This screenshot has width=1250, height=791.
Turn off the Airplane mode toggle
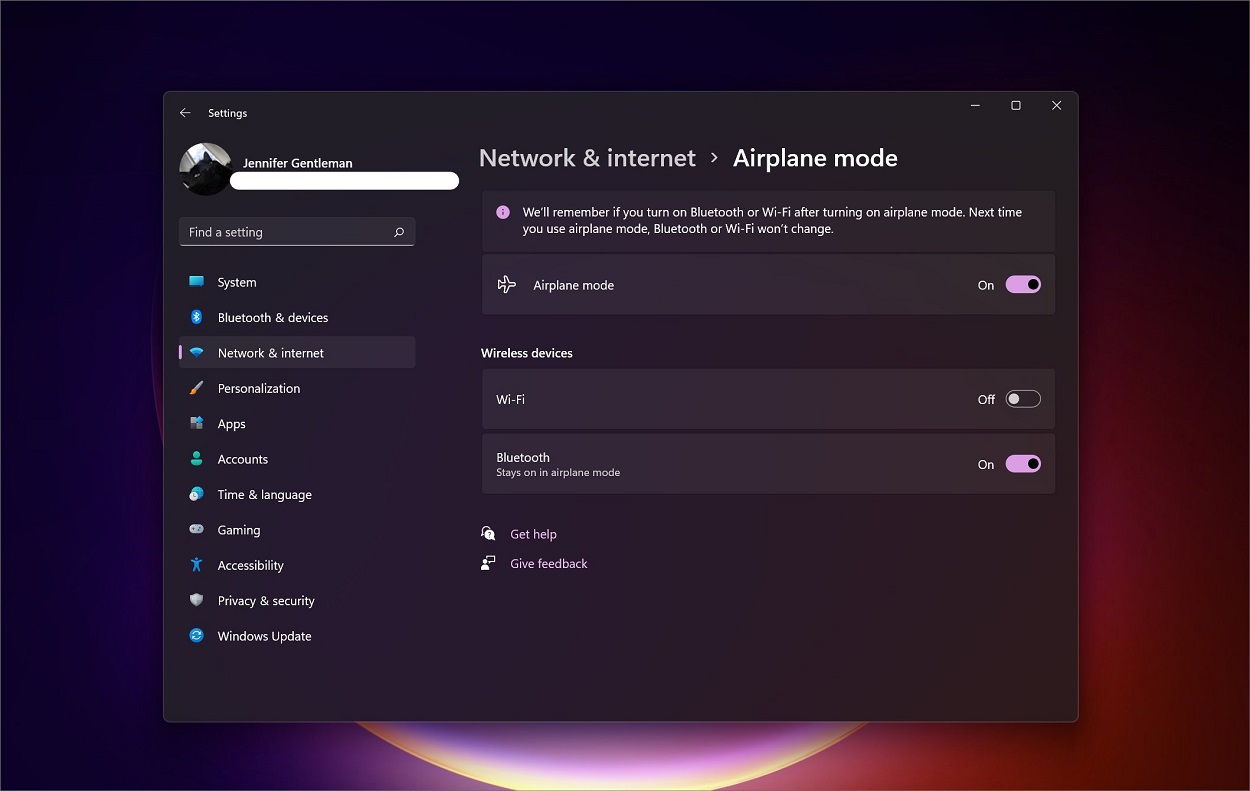pyautogui.click(x=1023, y=285)
